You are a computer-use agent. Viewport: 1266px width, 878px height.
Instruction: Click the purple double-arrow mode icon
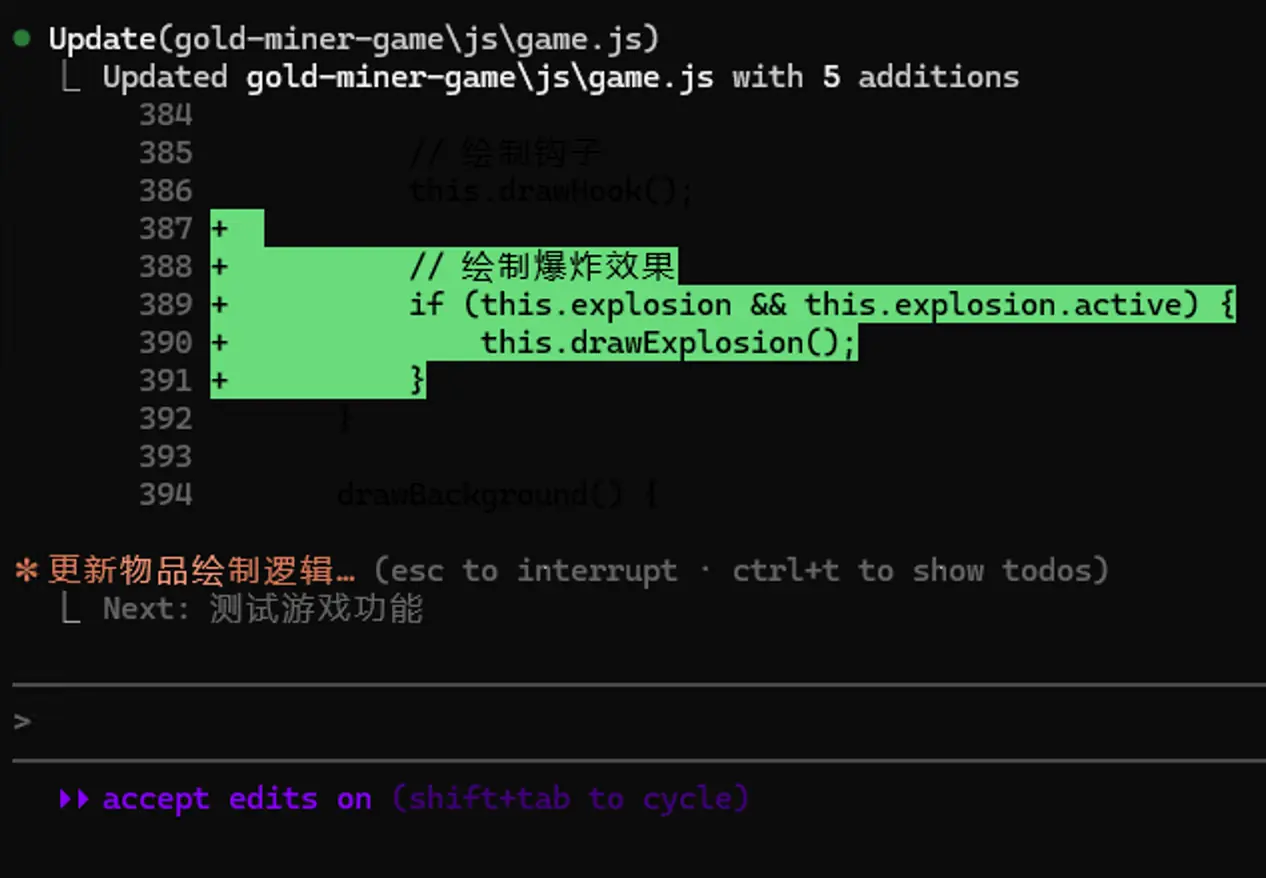pos(73,799)
